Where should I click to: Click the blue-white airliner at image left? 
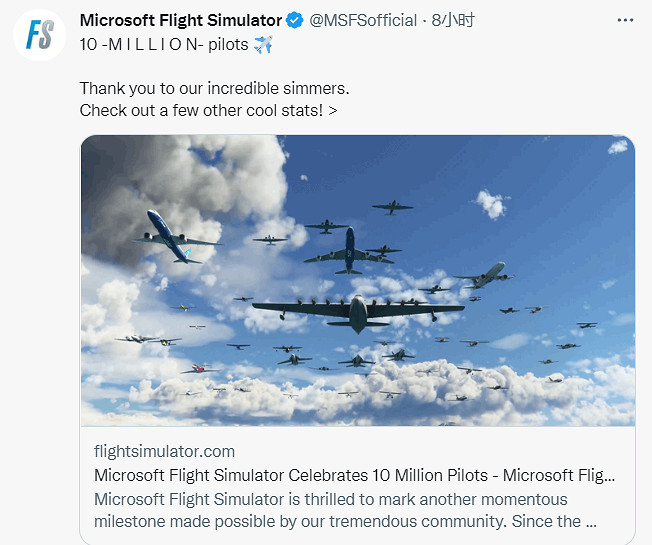(170, 236)
